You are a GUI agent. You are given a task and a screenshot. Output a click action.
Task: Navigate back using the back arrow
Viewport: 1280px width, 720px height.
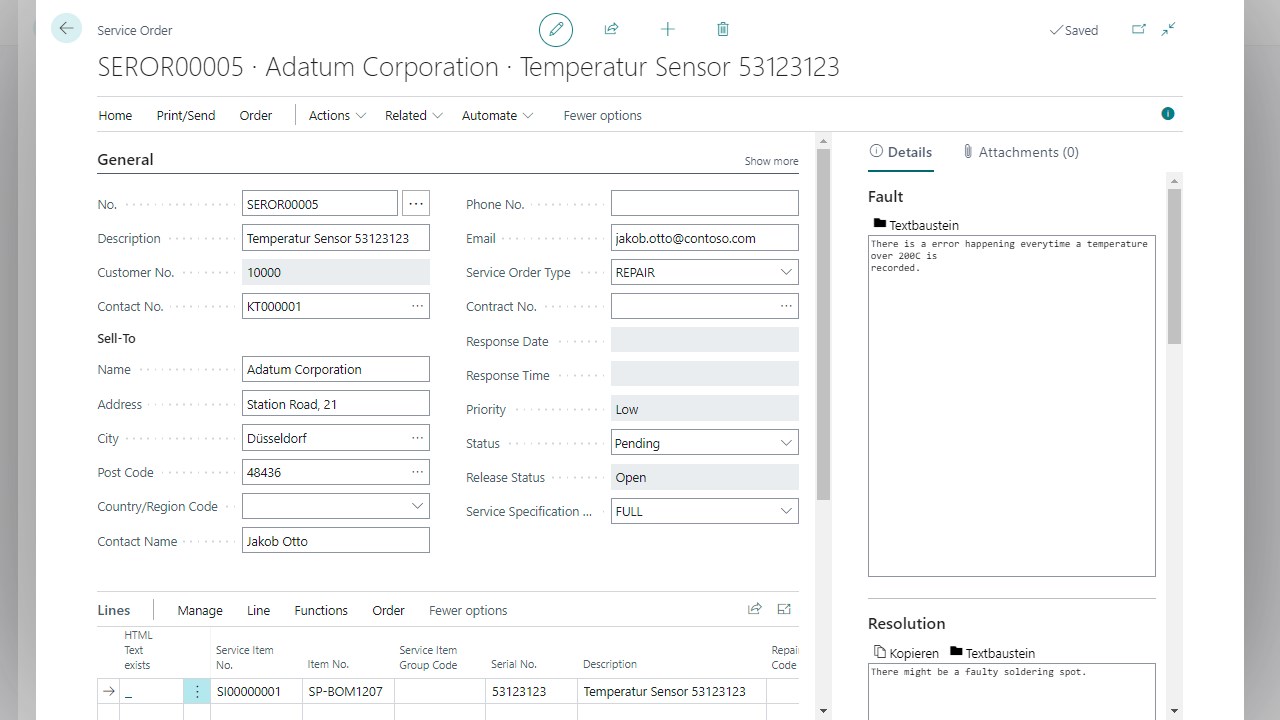pyautogui.click(x=66, y=28)
